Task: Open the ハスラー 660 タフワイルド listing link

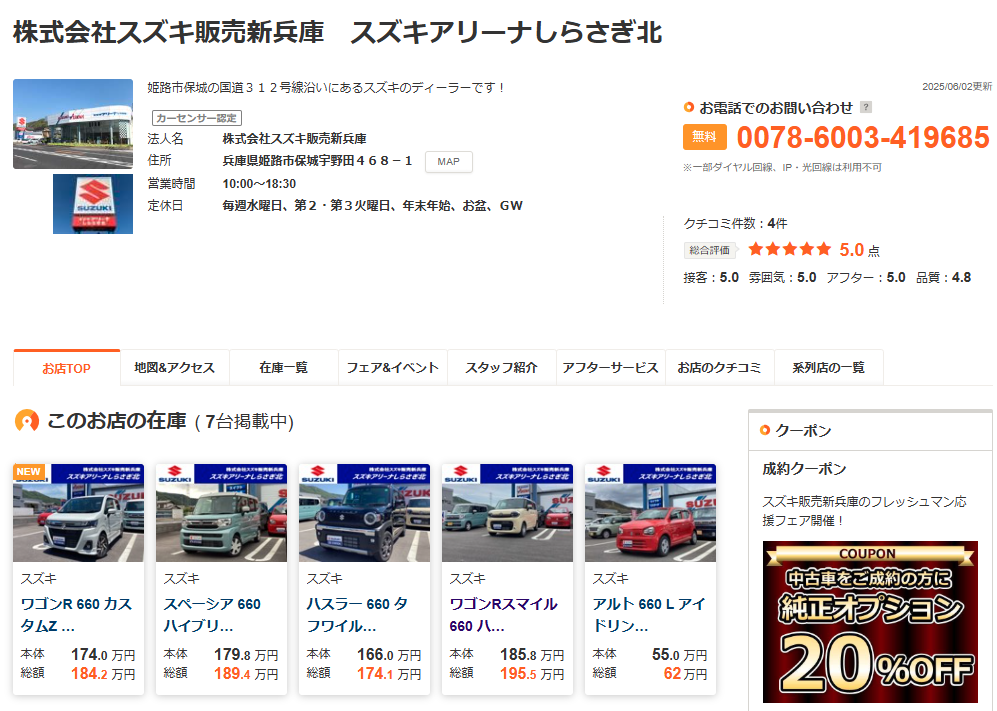Action: point(357,615)
